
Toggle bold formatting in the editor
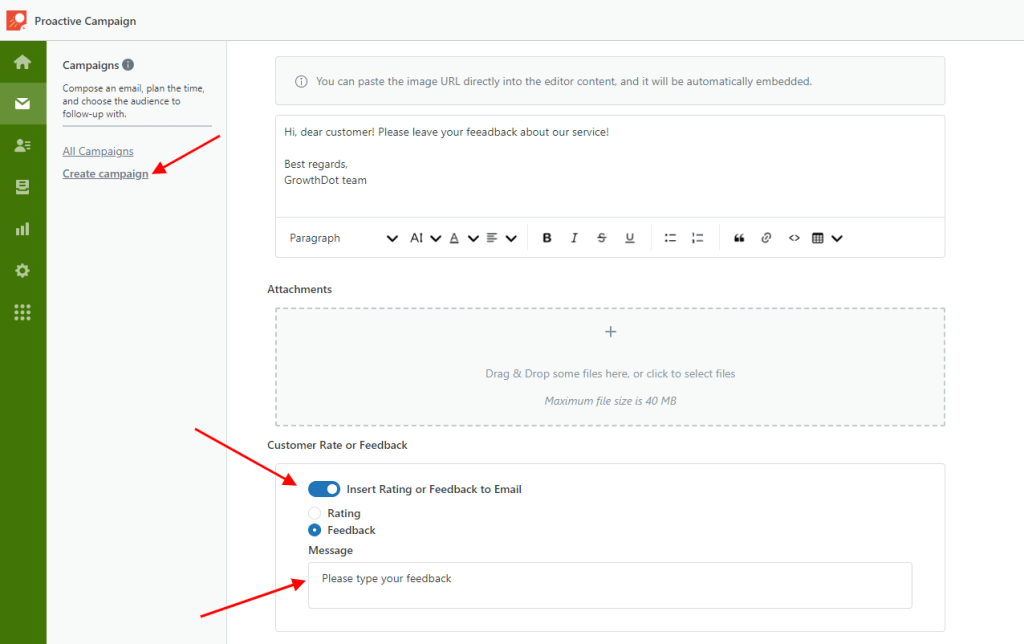[x=547, y=238]
